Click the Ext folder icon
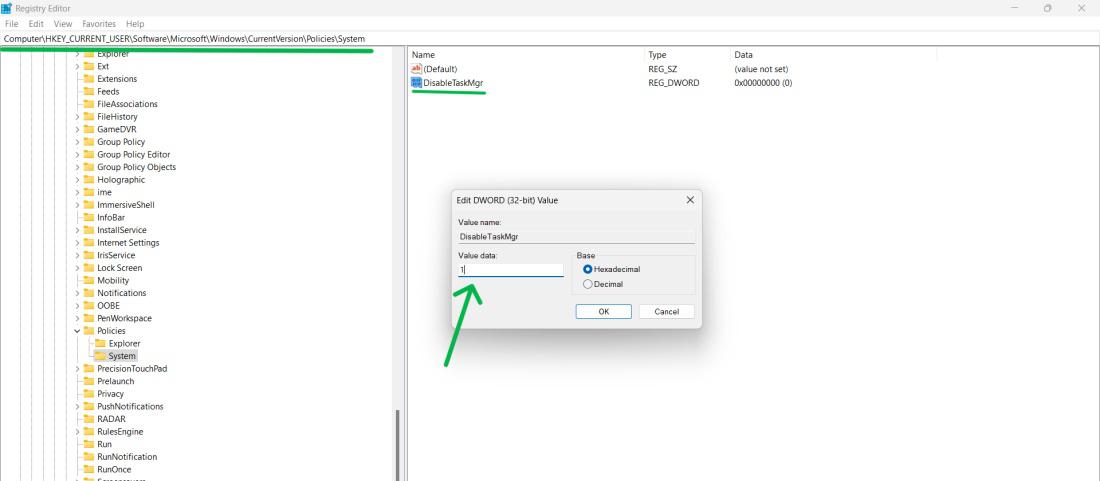Image resolution: width=1100 pixels, height=481 pixels. (88, 67)
